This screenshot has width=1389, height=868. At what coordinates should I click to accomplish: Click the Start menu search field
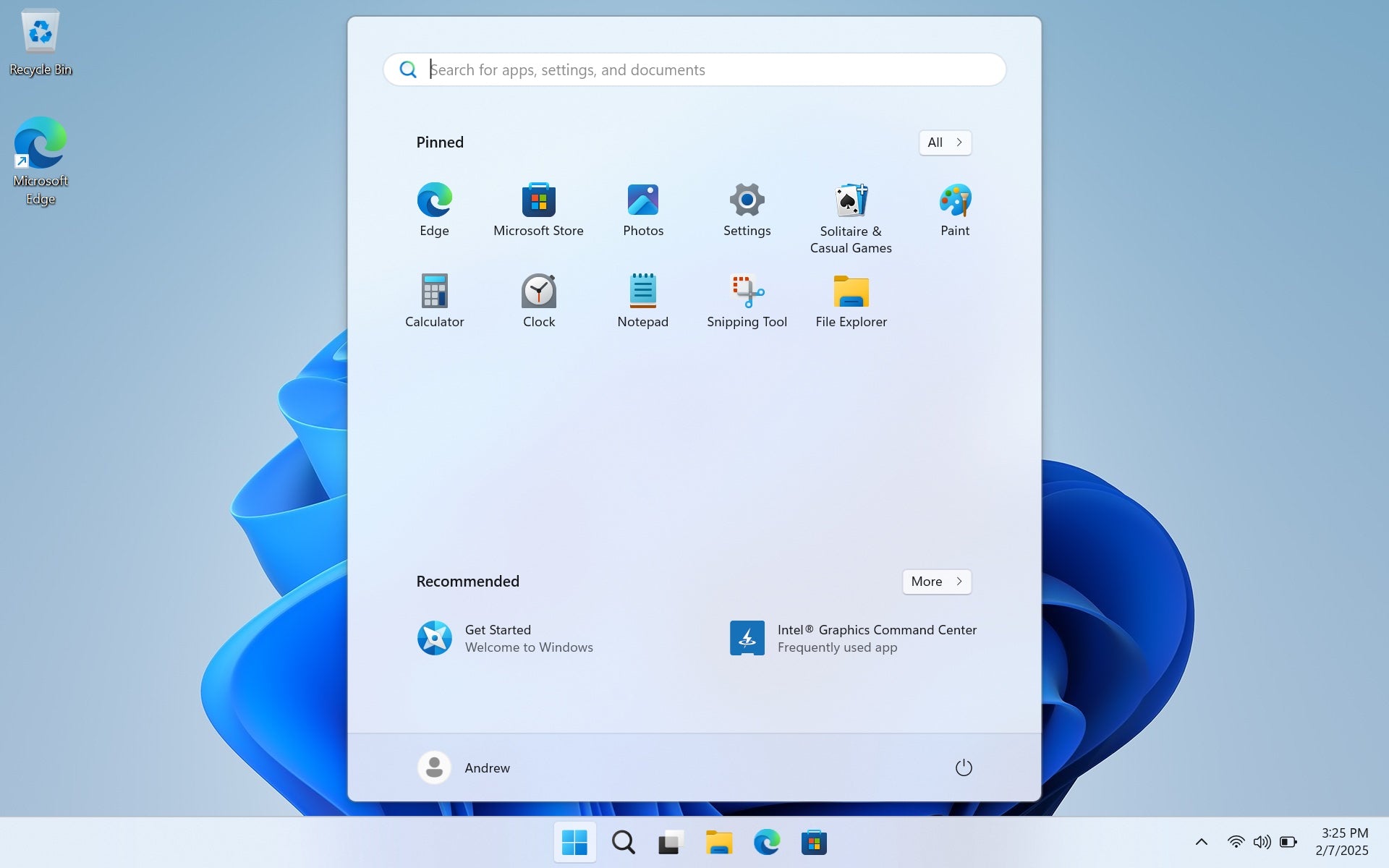[x=693, y=69]
